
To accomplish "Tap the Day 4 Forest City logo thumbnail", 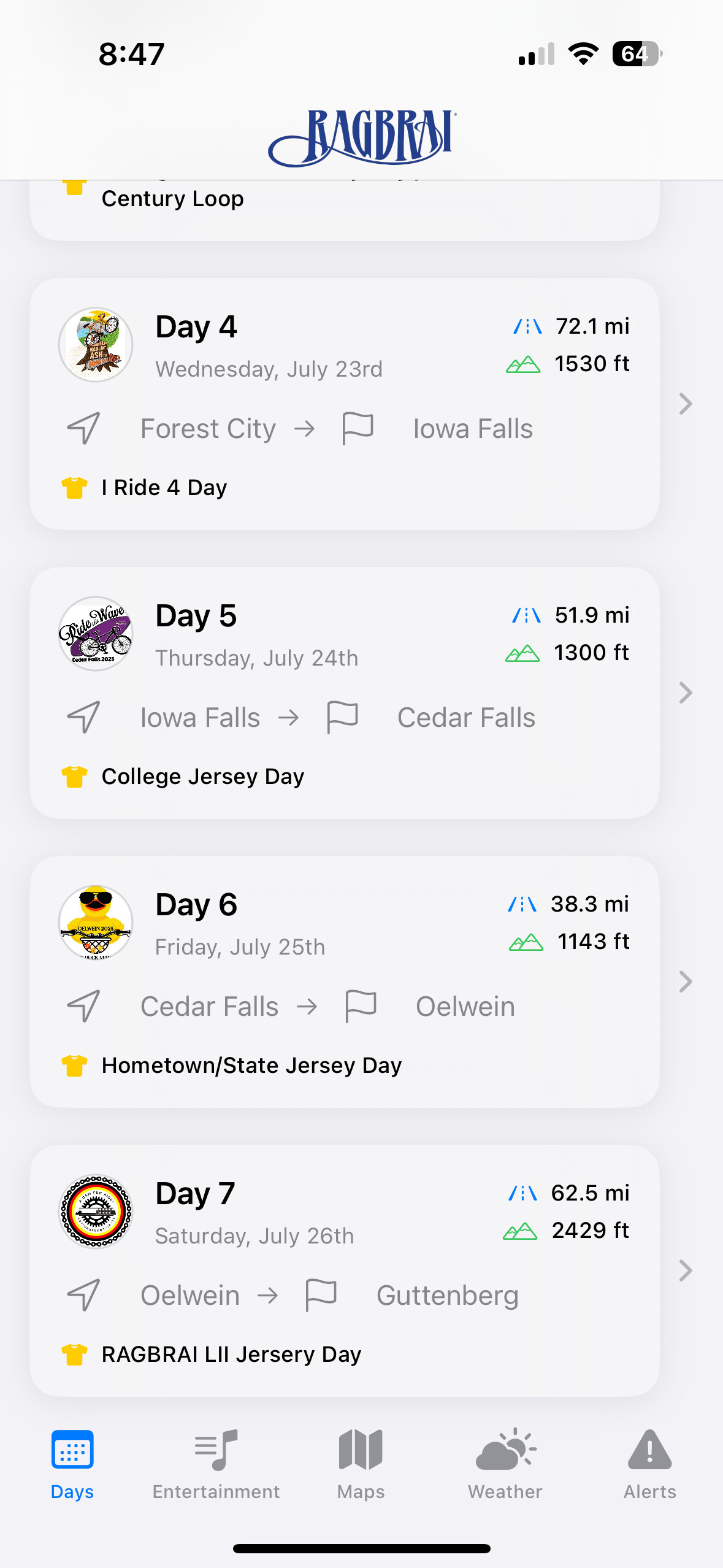I will (x=96, y=345).
